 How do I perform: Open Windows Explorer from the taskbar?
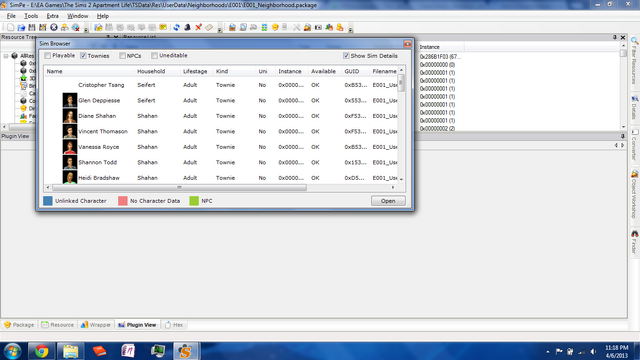[x=70, y=351]
